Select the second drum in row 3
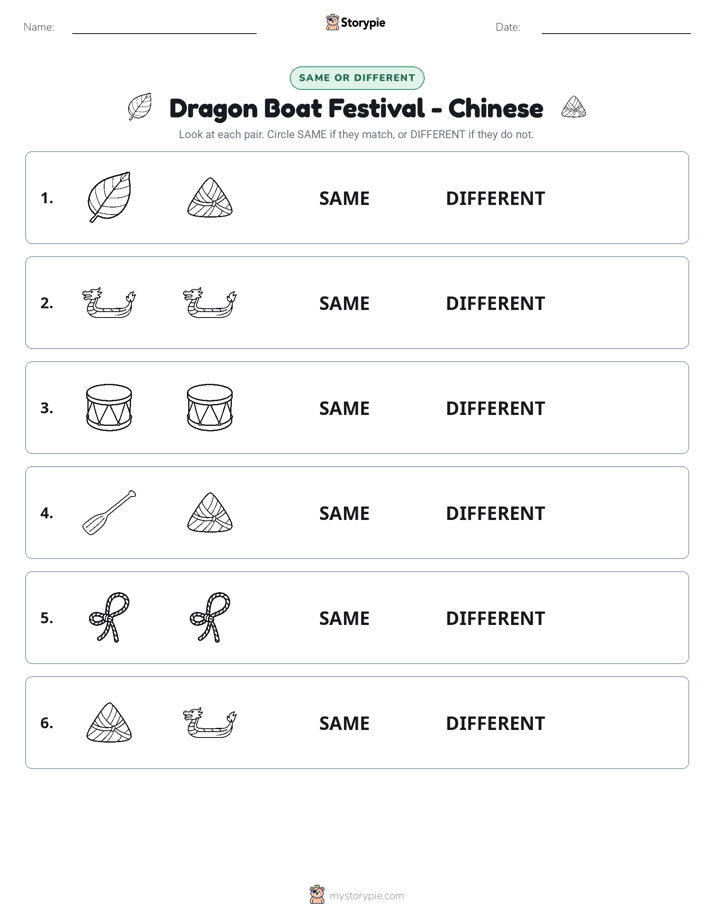Screen dimensions: 714x924 tap(210, 407)
